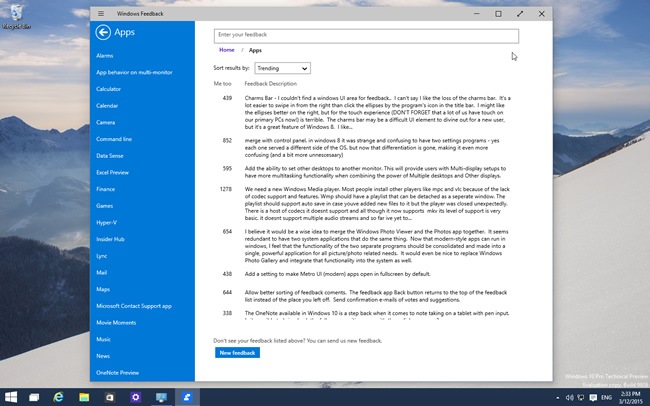Open the Action Center notifications icon
The height and width of the screenshot is (406, 650).
pyautogui.click(x=593, y=398)
